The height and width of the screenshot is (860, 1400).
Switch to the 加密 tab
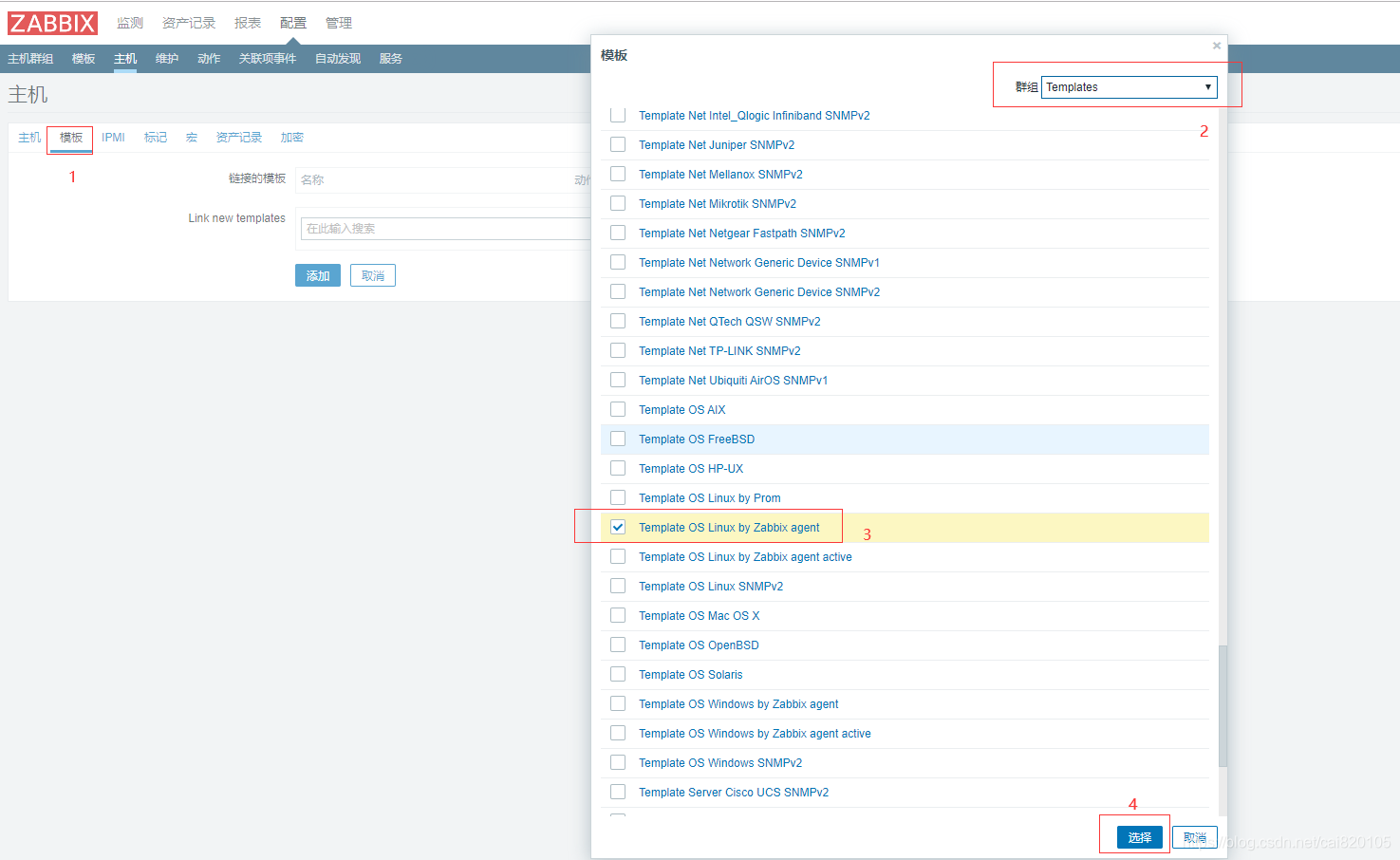pos(292,138)
